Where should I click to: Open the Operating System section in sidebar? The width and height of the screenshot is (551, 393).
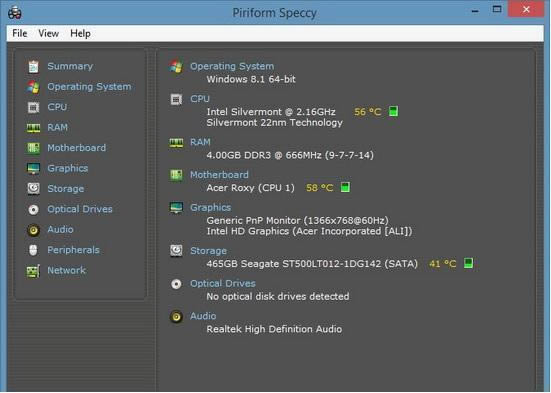click(89, 87)
